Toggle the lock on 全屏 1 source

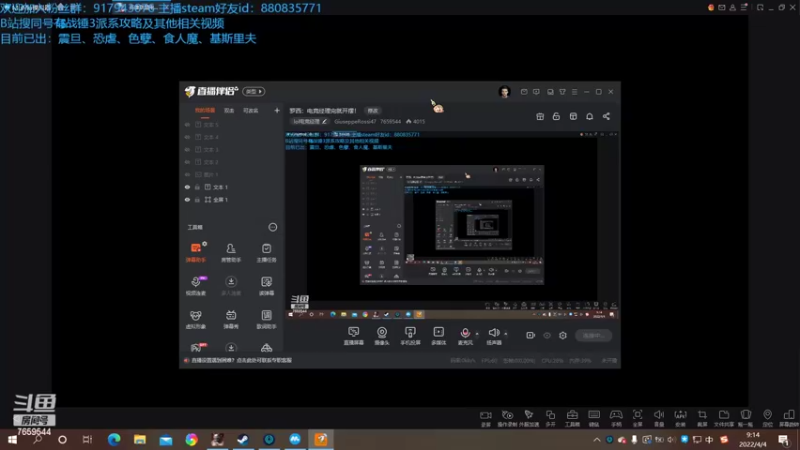tap(197, 200)
